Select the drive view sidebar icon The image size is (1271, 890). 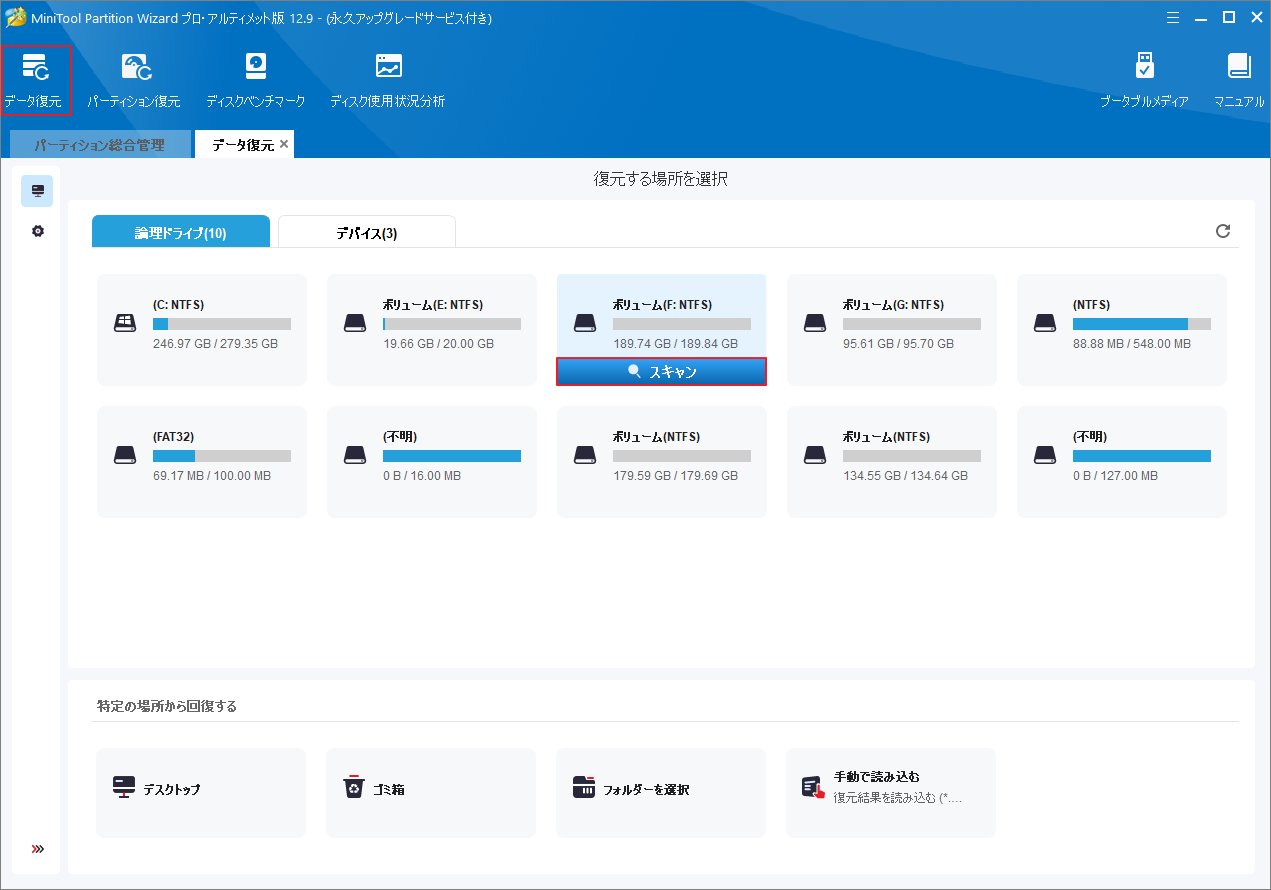(x=37, y=191)
